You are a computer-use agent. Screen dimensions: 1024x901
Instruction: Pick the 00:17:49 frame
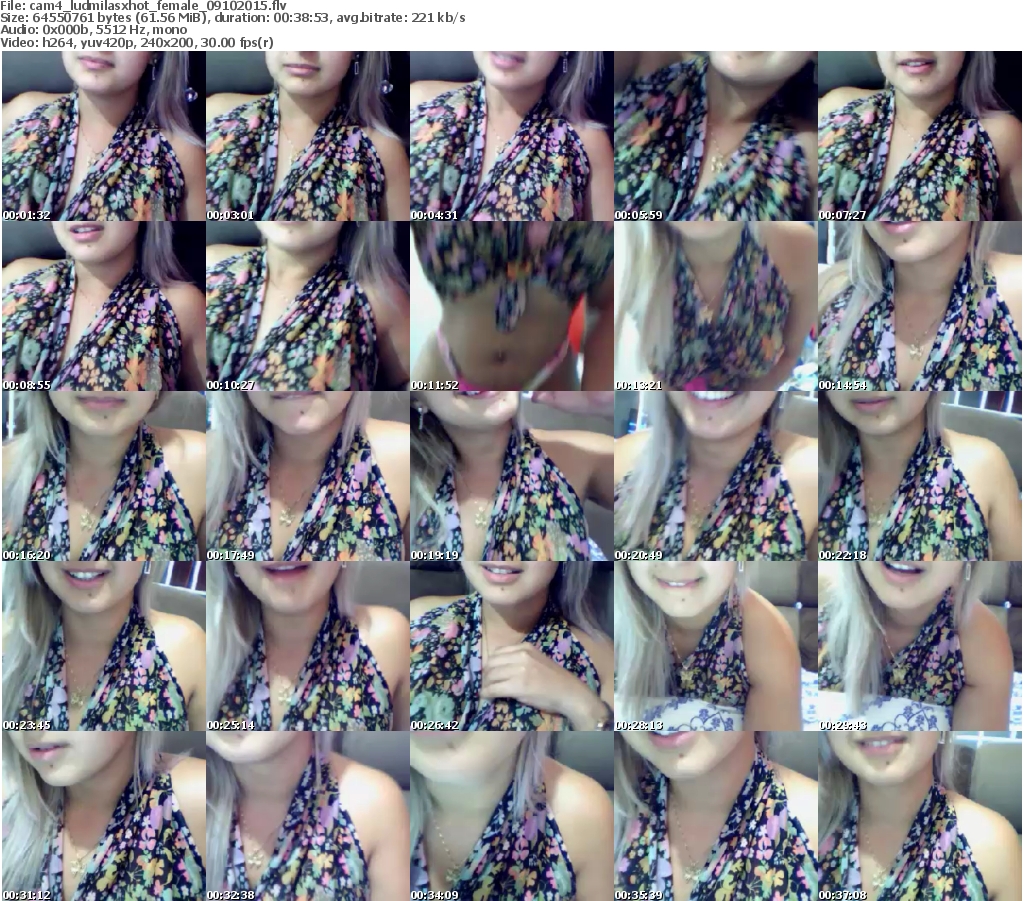pyautogui.click(x=308, y=476)
